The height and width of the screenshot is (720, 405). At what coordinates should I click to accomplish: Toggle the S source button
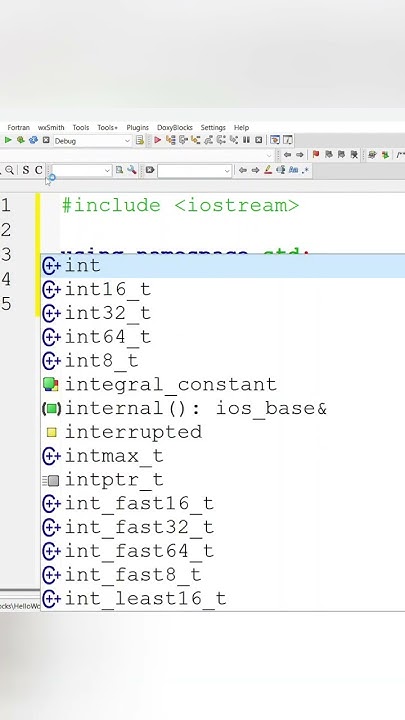tap(26, 170)
